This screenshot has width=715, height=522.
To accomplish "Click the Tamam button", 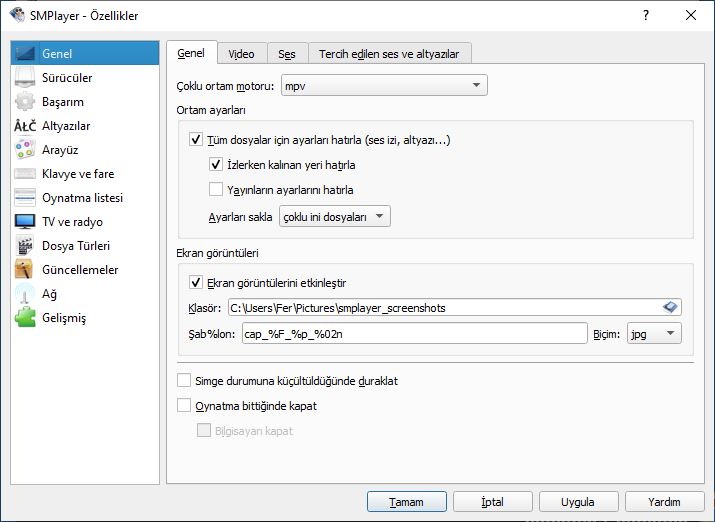I will pyautogui.click(x=407, y=501).
